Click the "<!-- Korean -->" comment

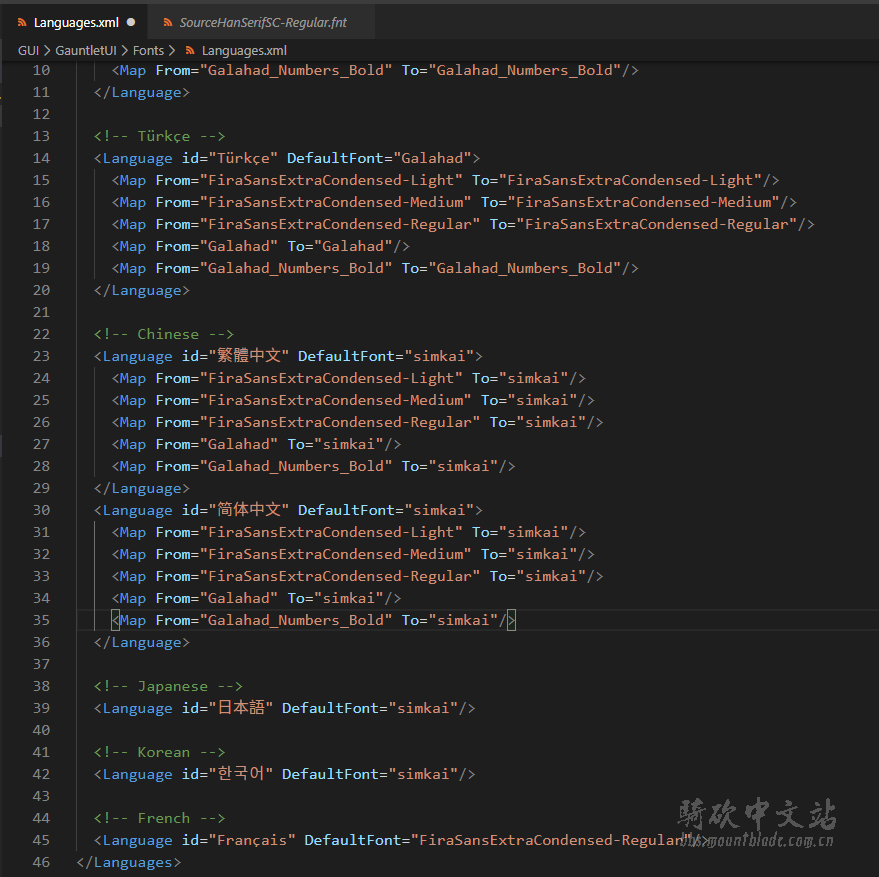coord(159,753)
